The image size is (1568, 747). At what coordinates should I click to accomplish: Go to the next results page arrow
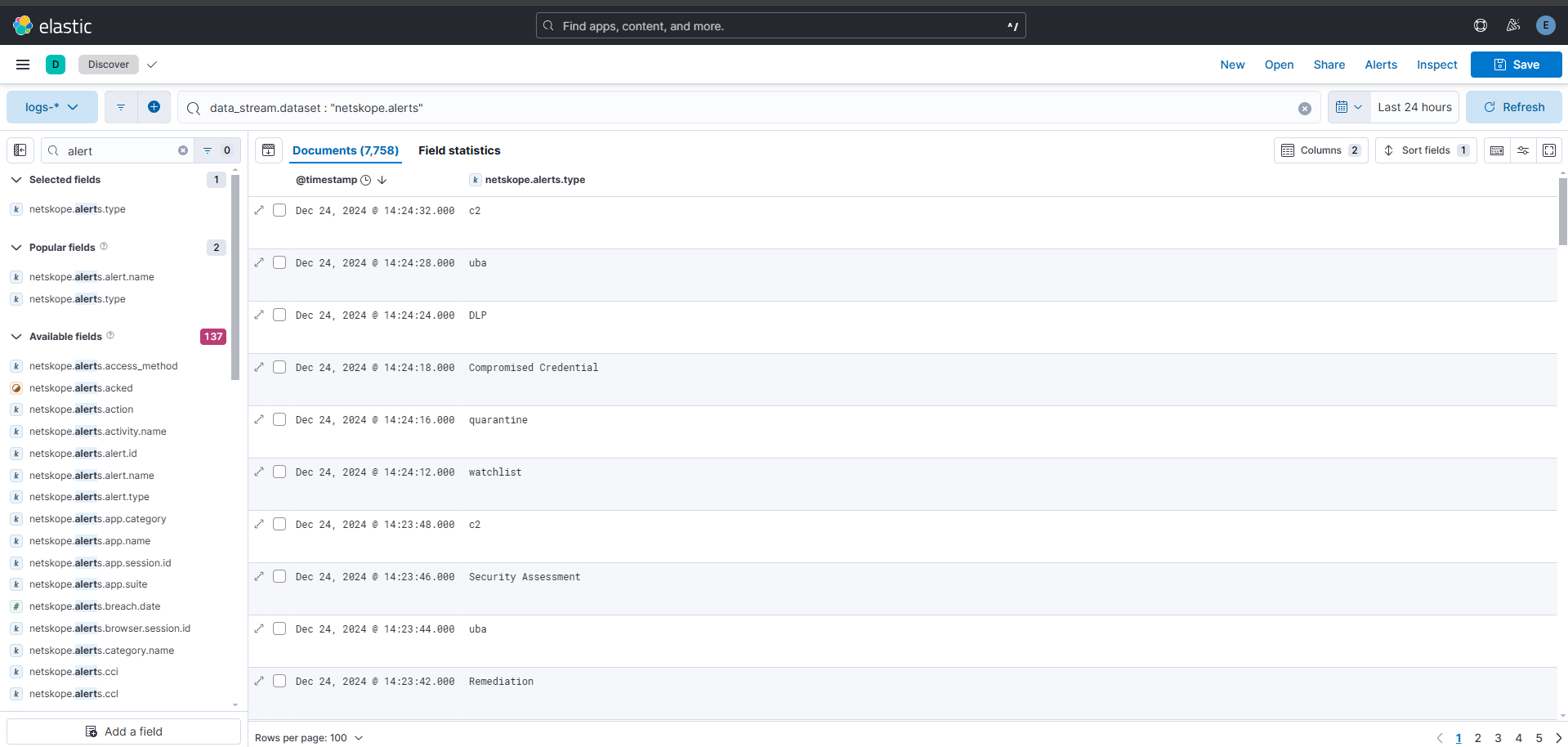(1558, 738)
